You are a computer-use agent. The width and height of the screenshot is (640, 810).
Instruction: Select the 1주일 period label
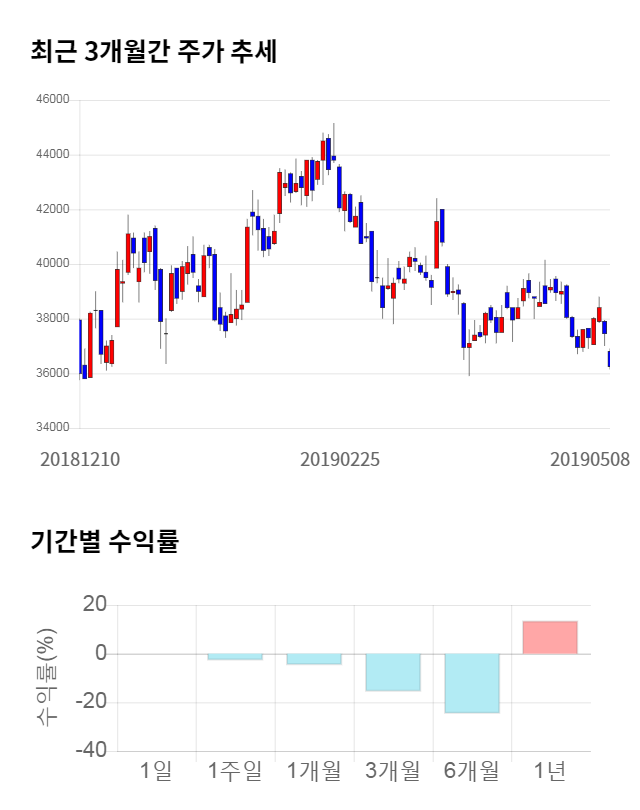click(x=235, y=771)
